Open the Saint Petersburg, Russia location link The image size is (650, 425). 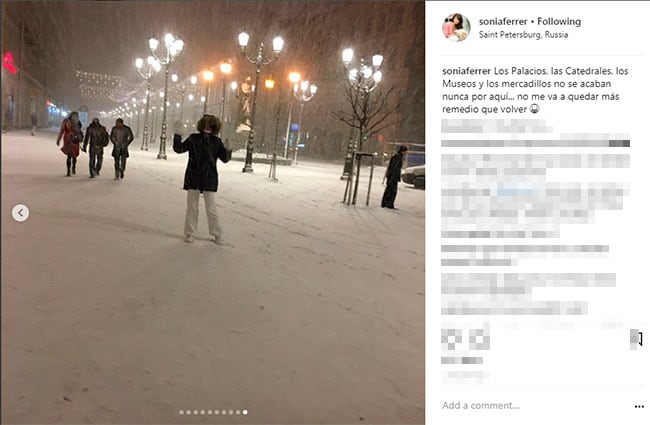pos(523,35)
